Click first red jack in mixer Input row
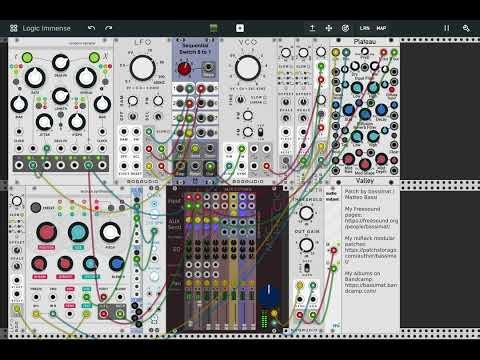The height and width of the screenshot is (360, 480). pos(189,197)
